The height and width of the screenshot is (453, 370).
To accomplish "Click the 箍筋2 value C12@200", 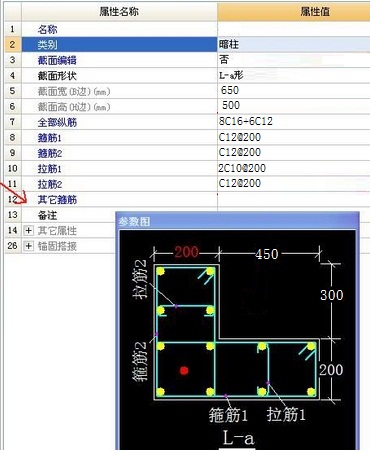I will (x=240, y=152).
